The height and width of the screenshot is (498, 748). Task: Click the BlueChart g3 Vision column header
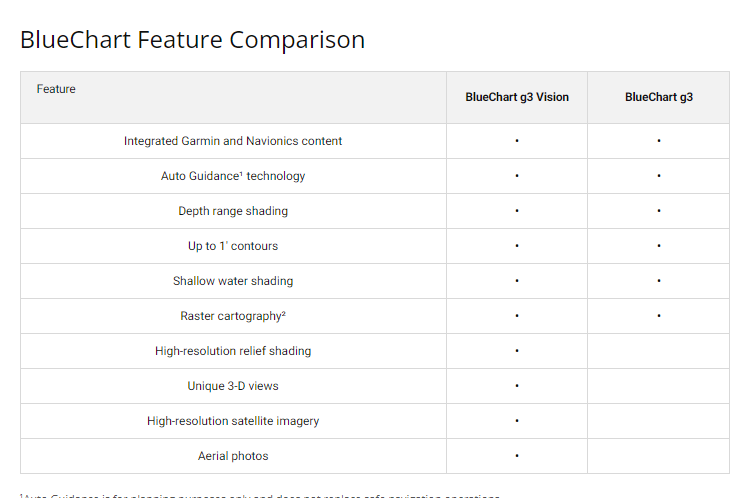(x=517, y=97)
